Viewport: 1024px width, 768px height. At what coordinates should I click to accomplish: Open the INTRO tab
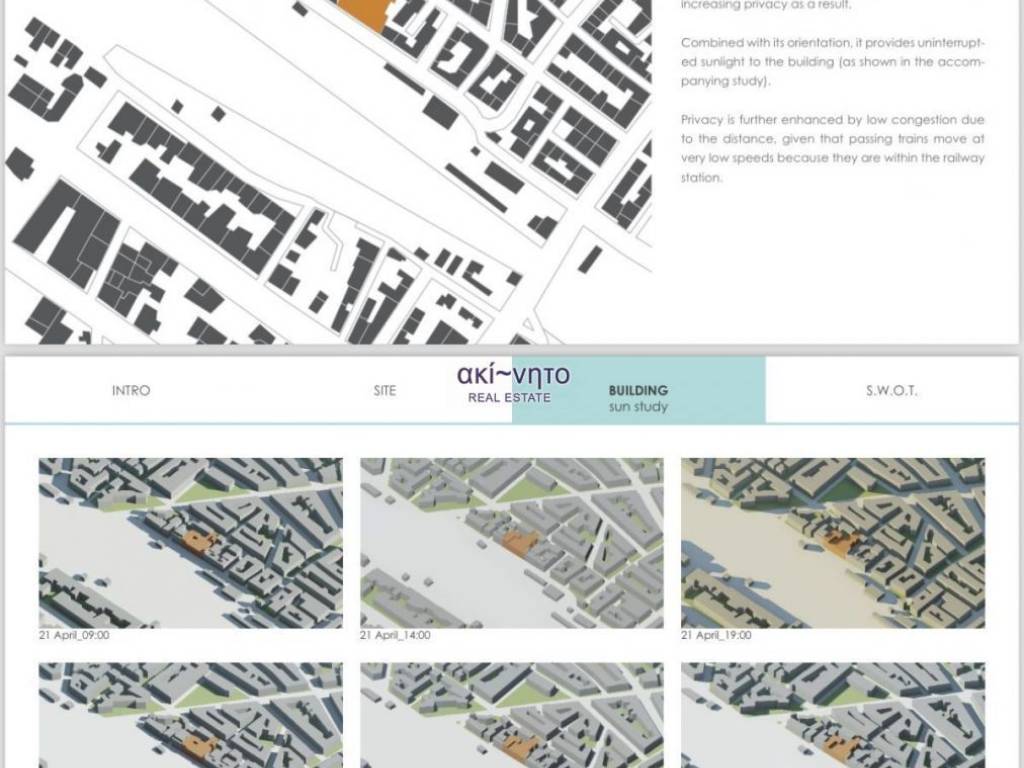131,391
